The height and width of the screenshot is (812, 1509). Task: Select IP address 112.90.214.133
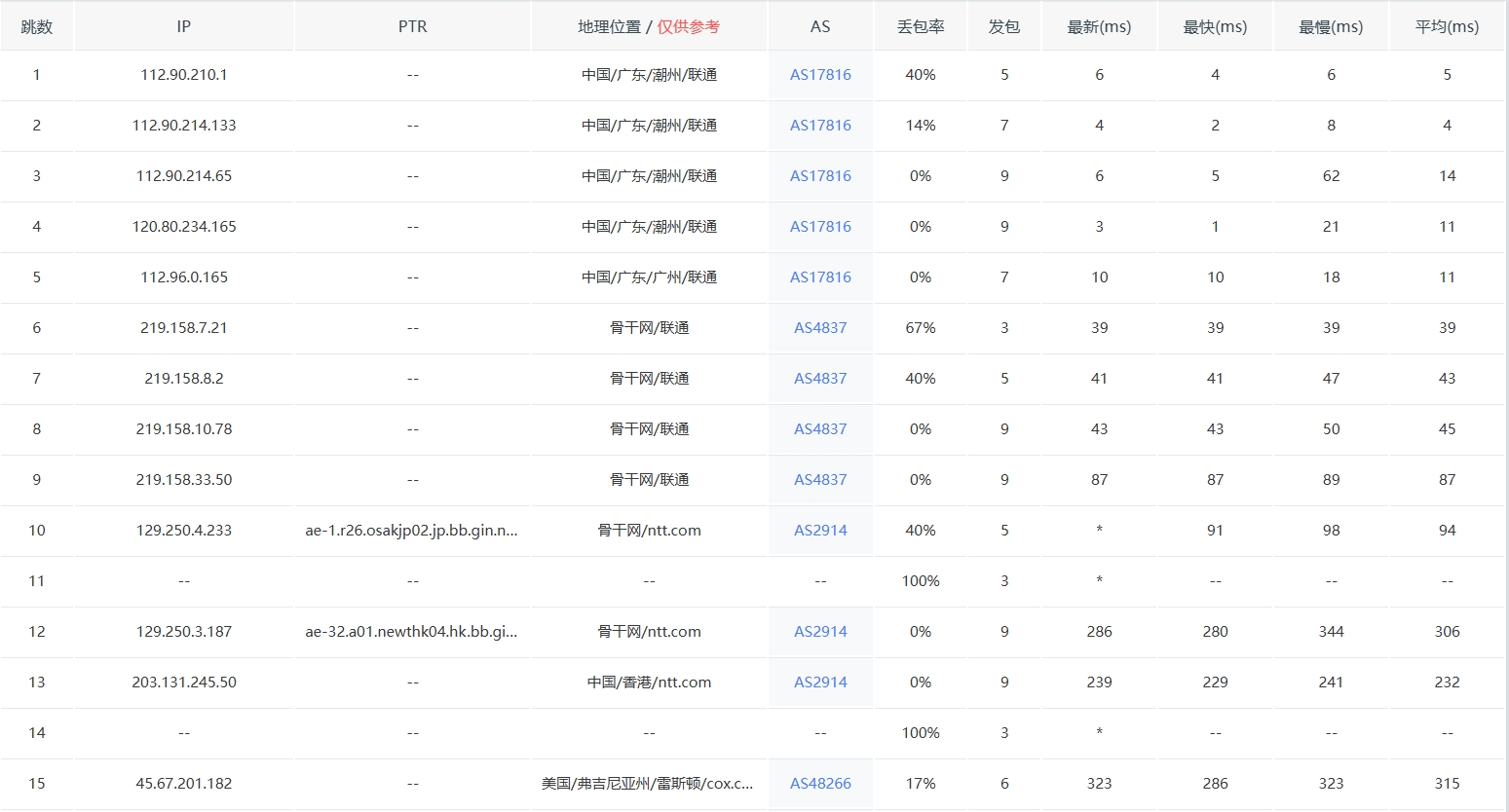[184, 126]
